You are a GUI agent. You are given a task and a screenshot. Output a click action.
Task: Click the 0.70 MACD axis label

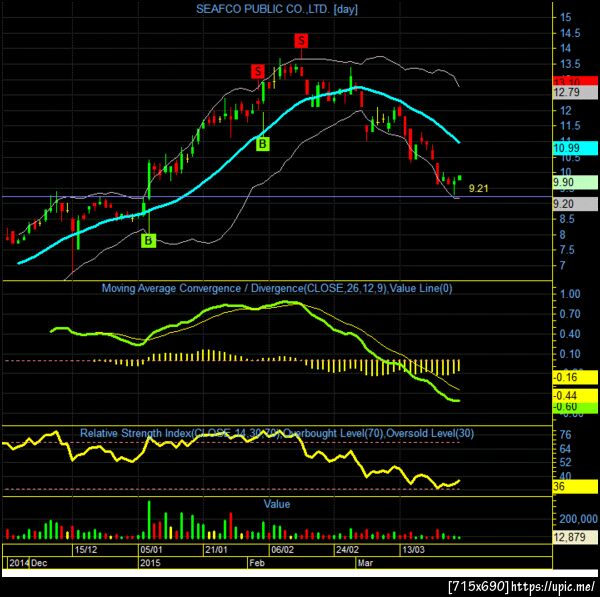tap(570, 314)
